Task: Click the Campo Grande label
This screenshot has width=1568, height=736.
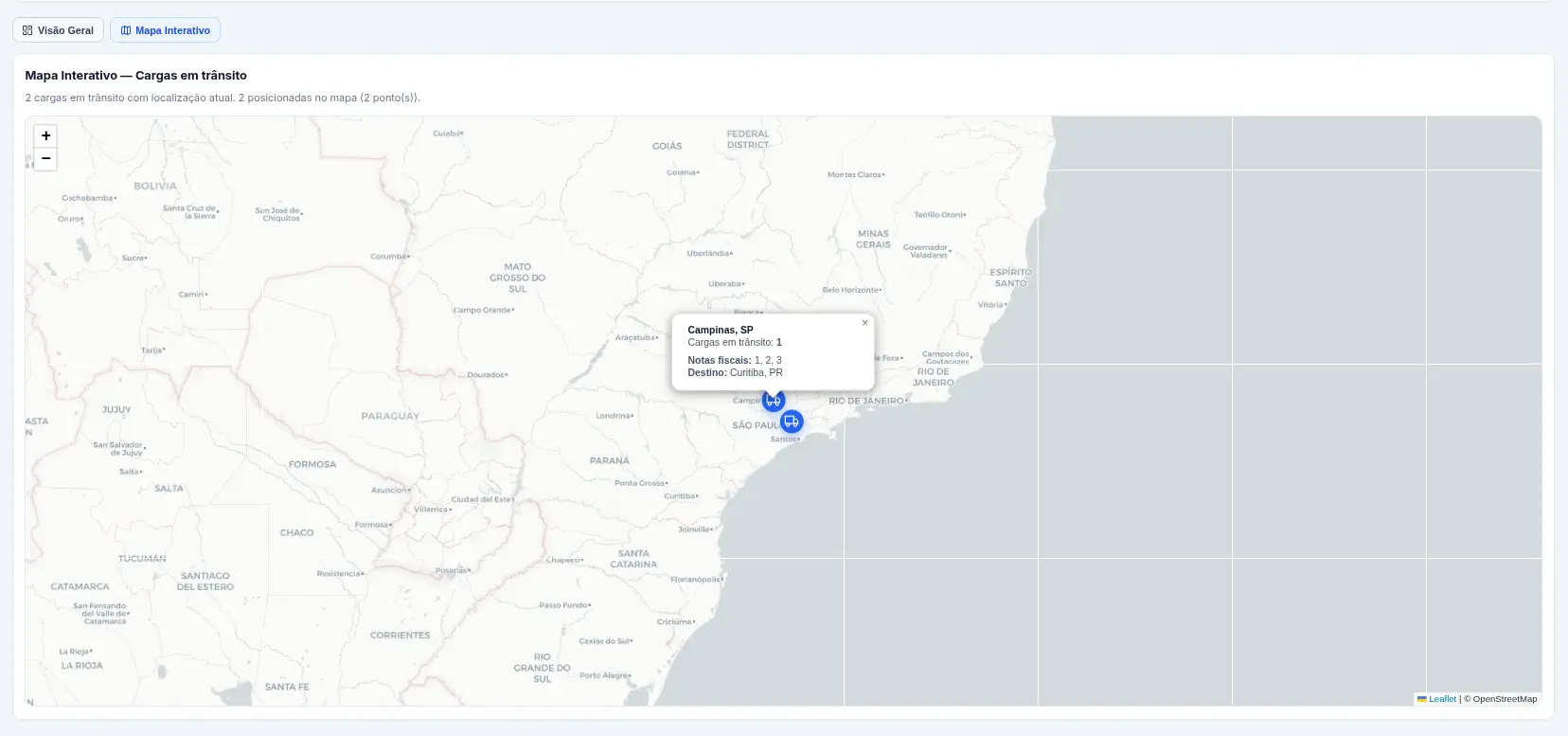Action: tap(483, 310)
